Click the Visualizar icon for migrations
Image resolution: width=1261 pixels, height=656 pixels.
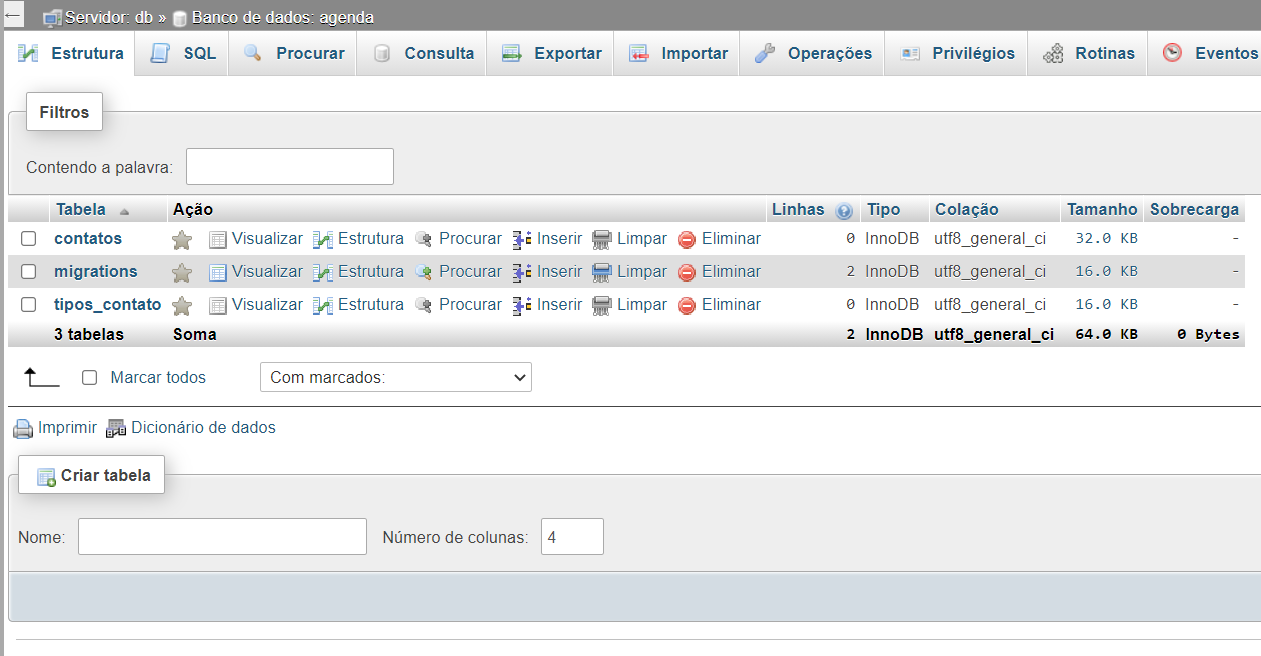[x=218, y=273]
